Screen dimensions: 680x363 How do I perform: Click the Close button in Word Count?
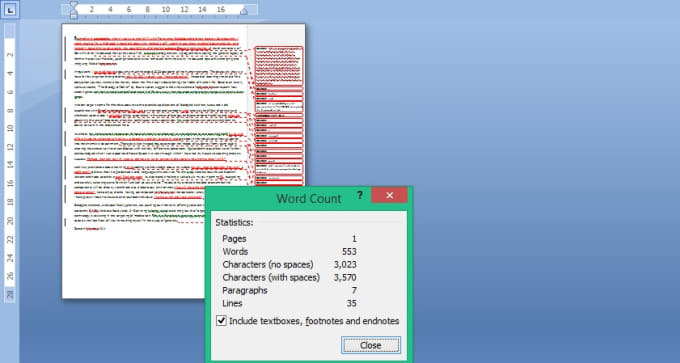tap(371, 345)
